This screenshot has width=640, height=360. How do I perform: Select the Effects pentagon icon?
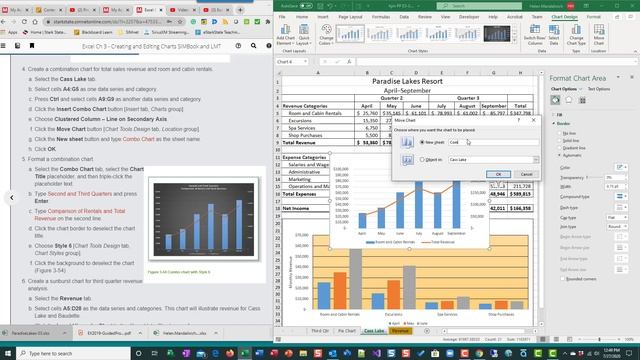569,100
